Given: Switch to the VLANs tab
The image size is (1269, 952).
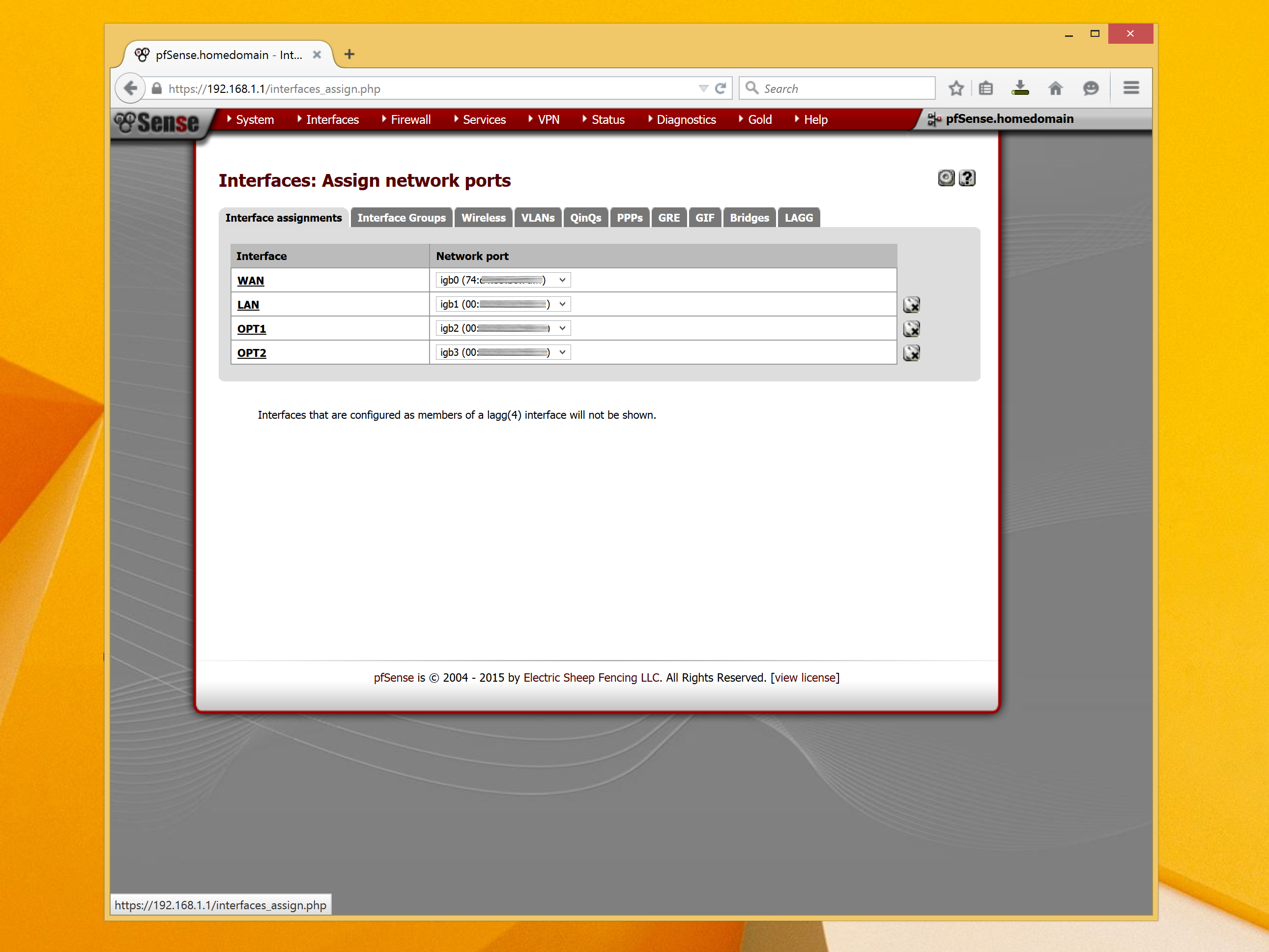Looking at the screenshot, I should (538, 218).
